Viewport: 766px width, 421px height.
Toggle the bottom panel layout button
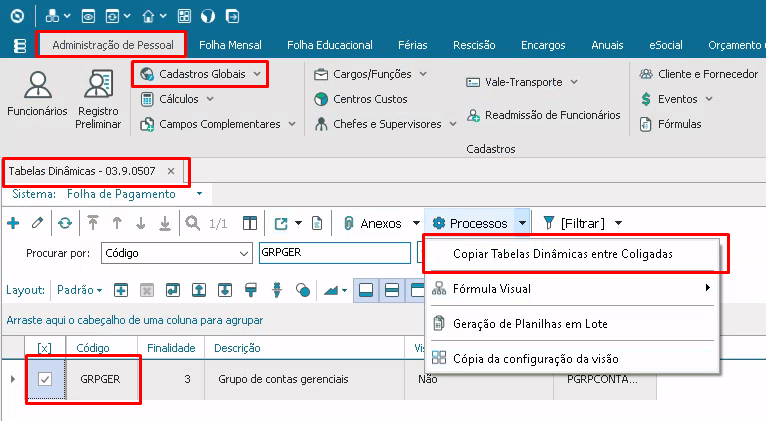[x=366, y=290]
